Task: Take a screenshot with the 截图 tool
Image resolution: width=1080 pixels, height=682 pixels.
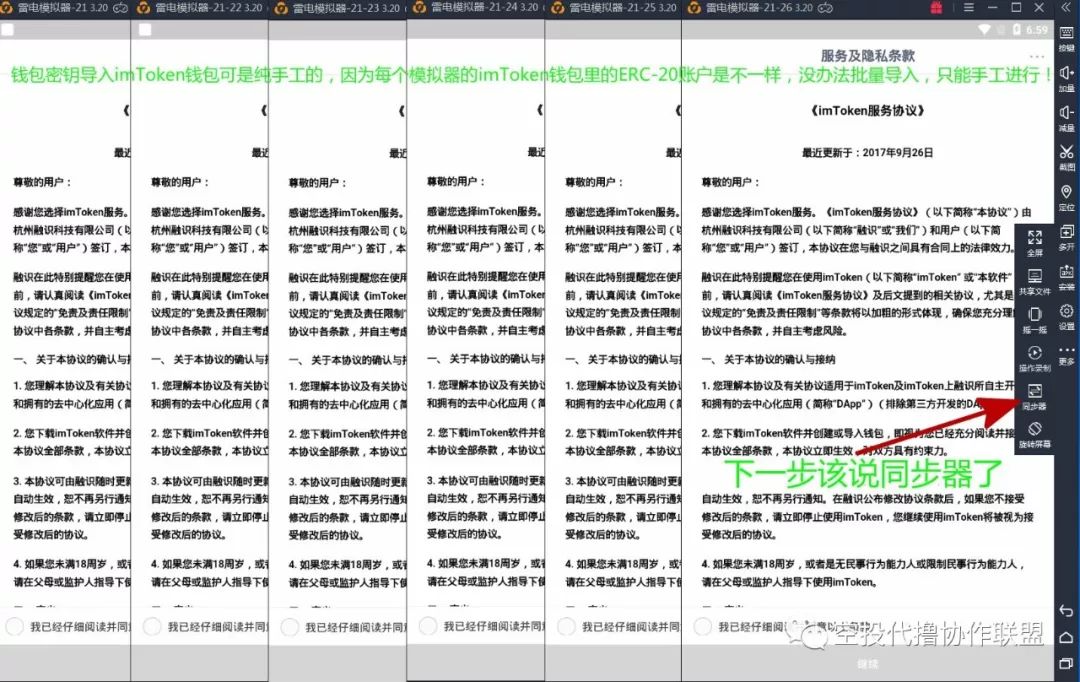Action: point(1065,157)
